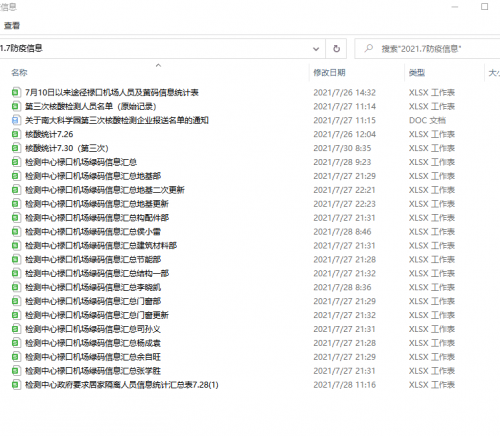Screen dimensions: 500x436
Task: Select the XLSX icon for 核酸统计7.26
Action: 15,134
